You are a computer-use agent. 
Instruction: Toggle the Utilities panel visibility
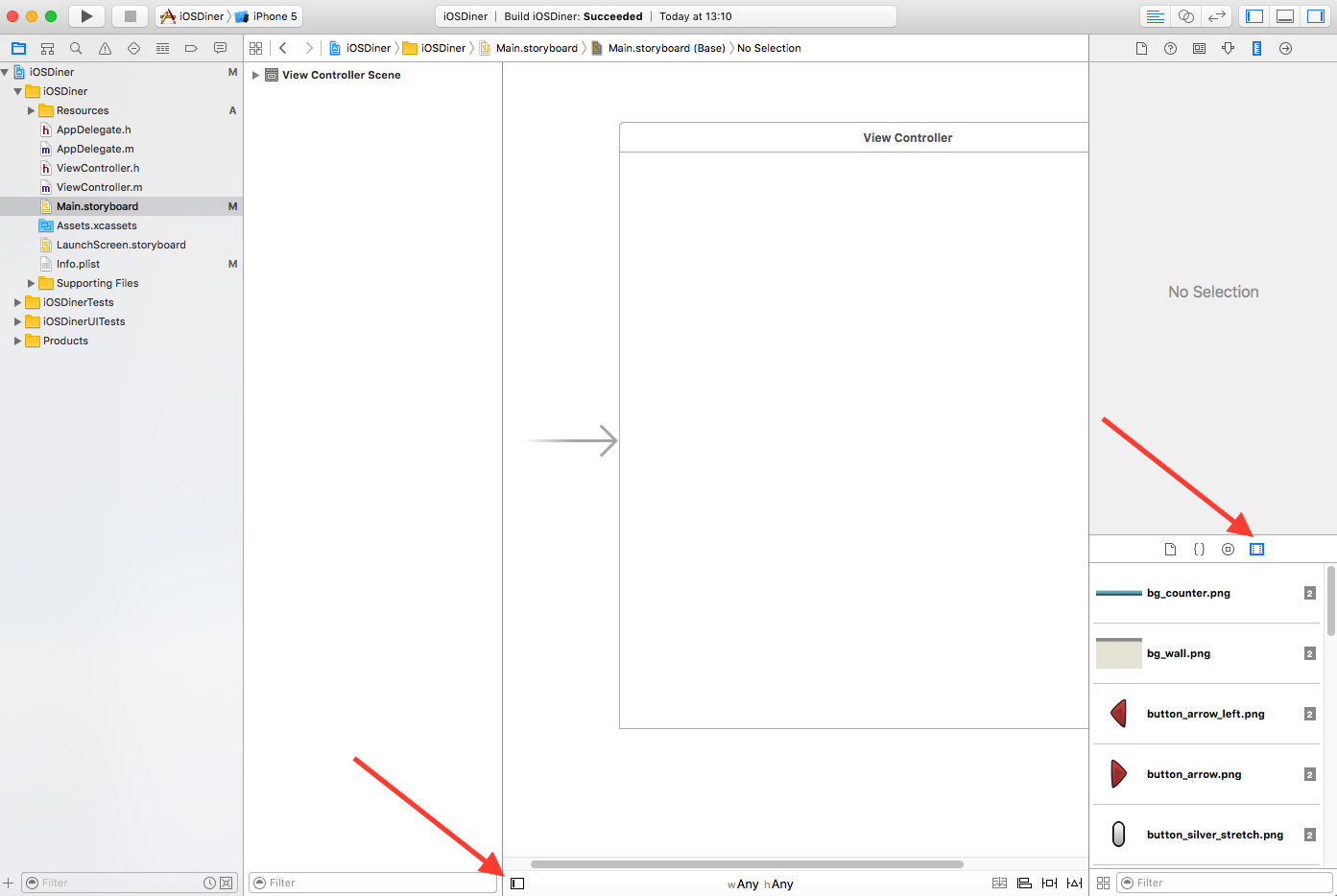(x=1315, y=16)
